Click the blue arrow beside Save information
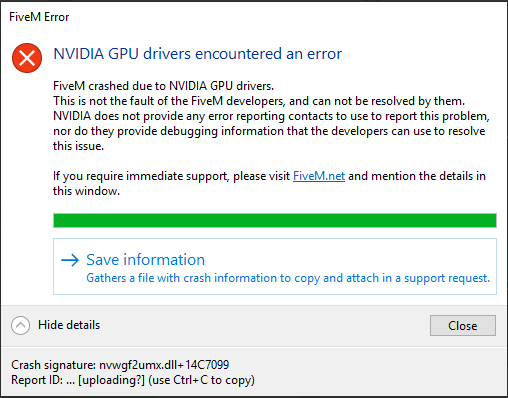The image size is (508, 398). (70, 260)
